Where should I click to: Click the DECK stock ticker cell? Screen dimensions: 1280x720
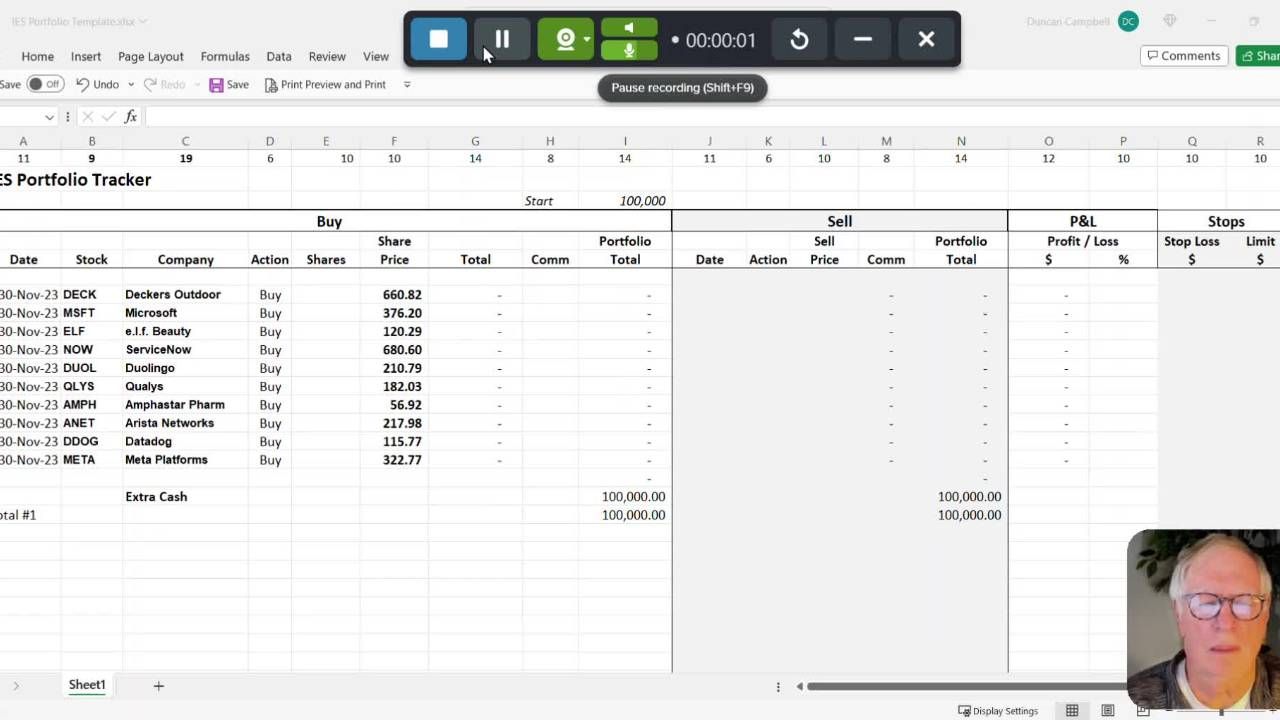pos(91,295)
